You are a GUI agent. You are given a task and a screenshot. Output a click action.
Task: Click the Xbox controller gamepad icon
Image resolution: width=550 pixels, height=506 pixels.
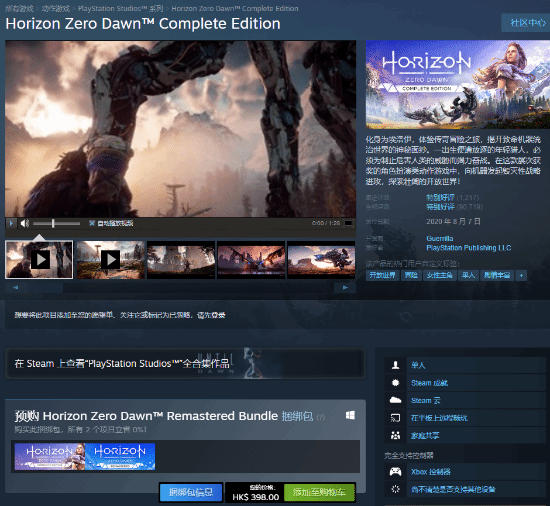coord(395,471)
